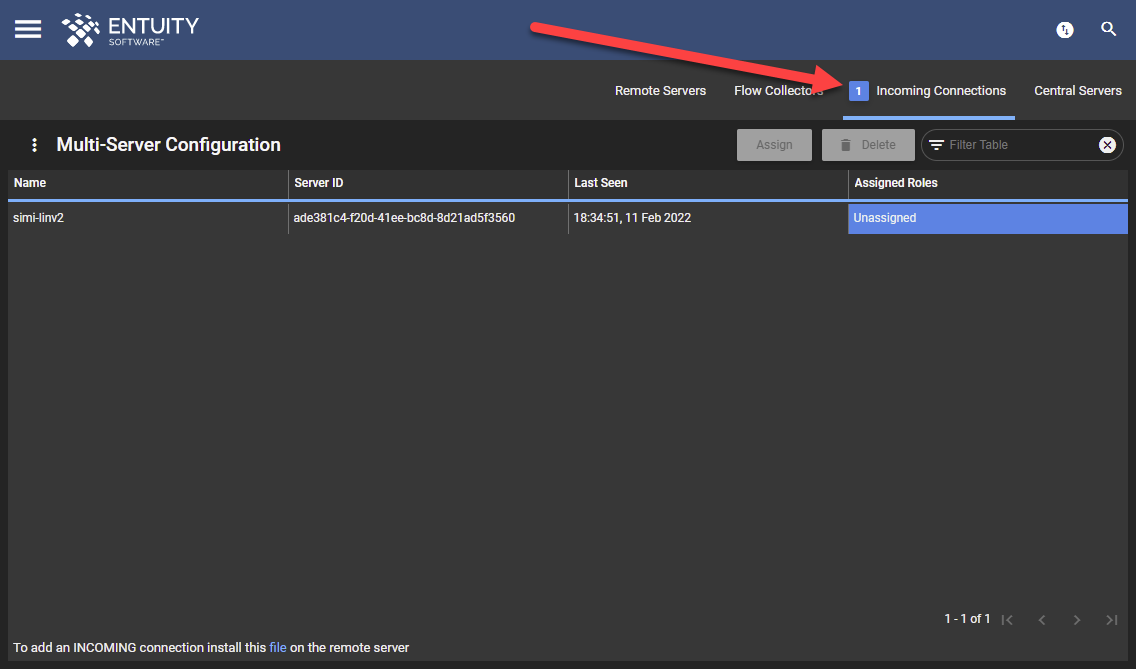Click the 1 - 1 of 1 pagination text
Viewport: 1136px width, 669px height.
point(966,619)
